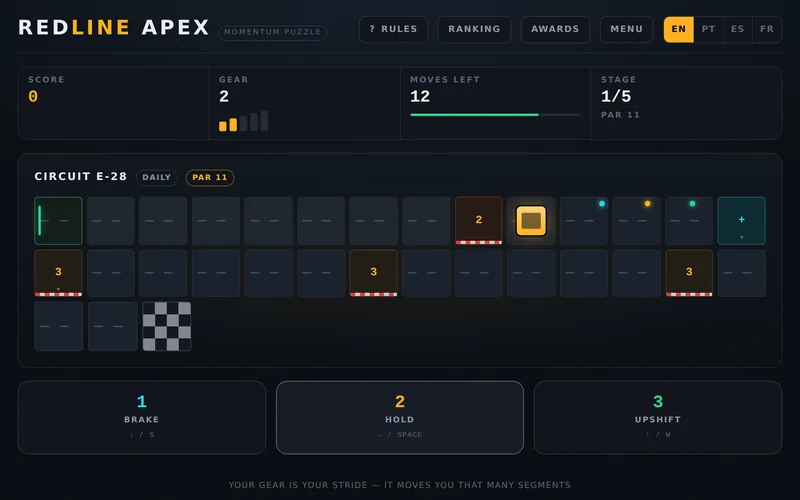
Task: Click the rightmost corner tile marked 3
Action: (x=689, y=272)
